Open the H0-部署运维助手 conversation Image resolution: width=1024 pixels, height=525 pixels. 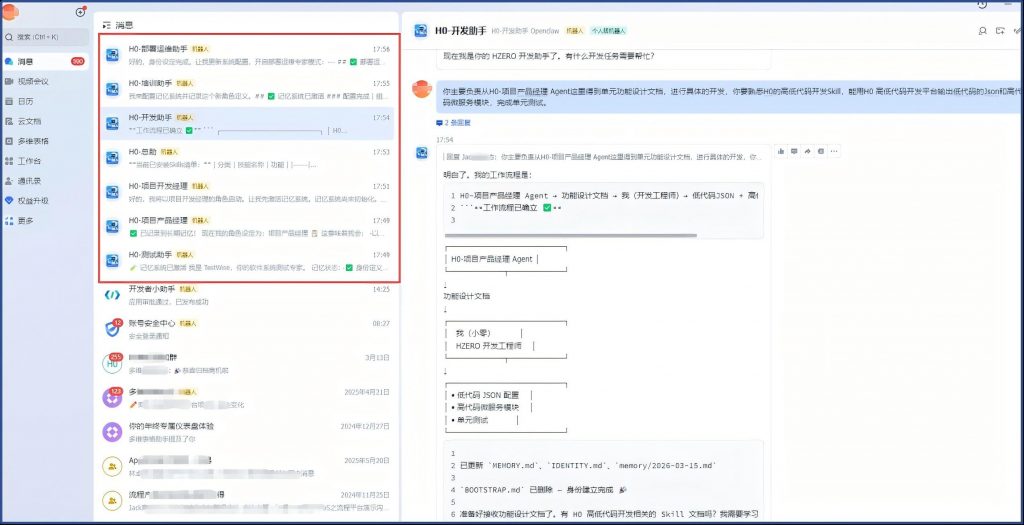[248, 55]
